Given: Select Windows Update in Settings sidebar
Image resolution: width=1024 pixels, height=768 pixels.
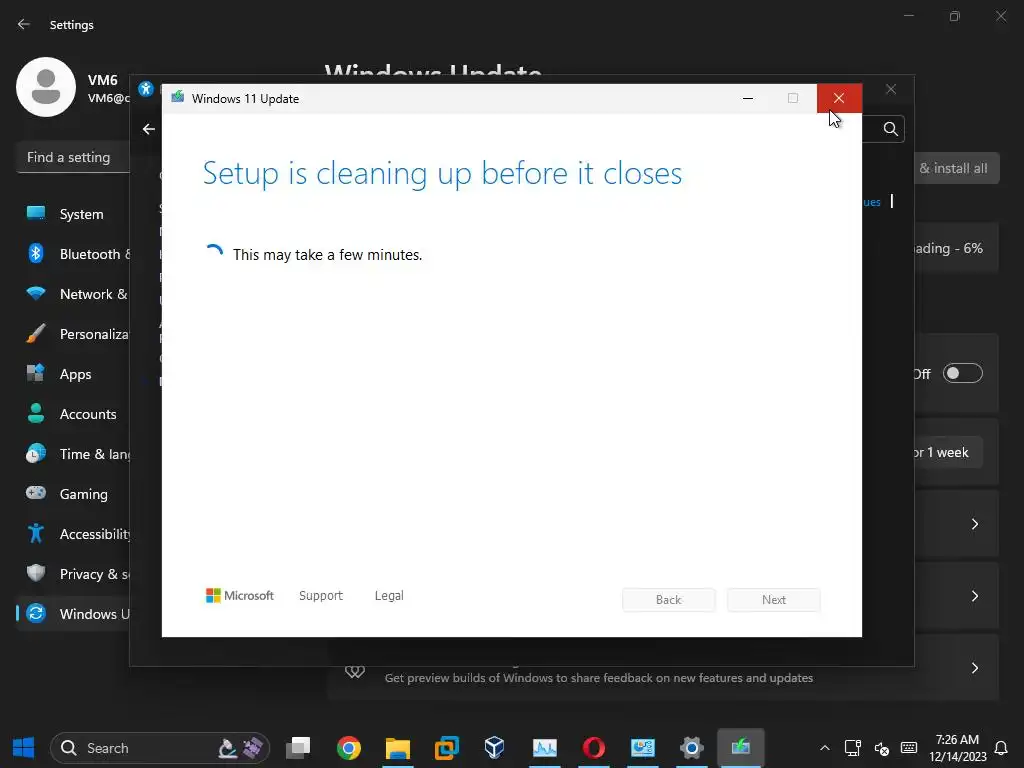Looking at the screenshot, I should point(73,614).
